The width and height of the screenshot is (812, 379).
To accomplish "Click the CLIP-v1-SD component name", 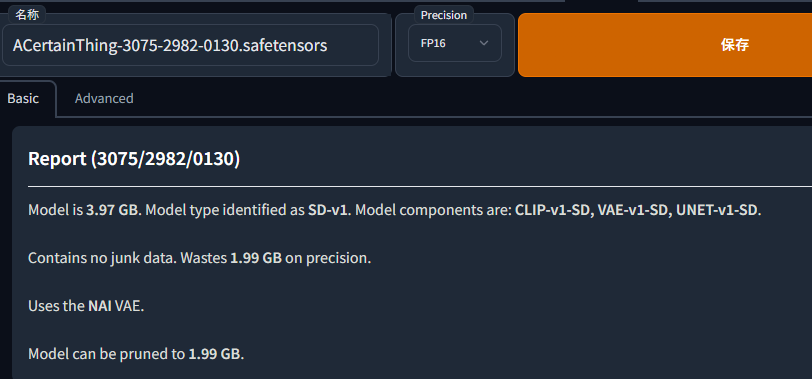I will coord(554,210).
